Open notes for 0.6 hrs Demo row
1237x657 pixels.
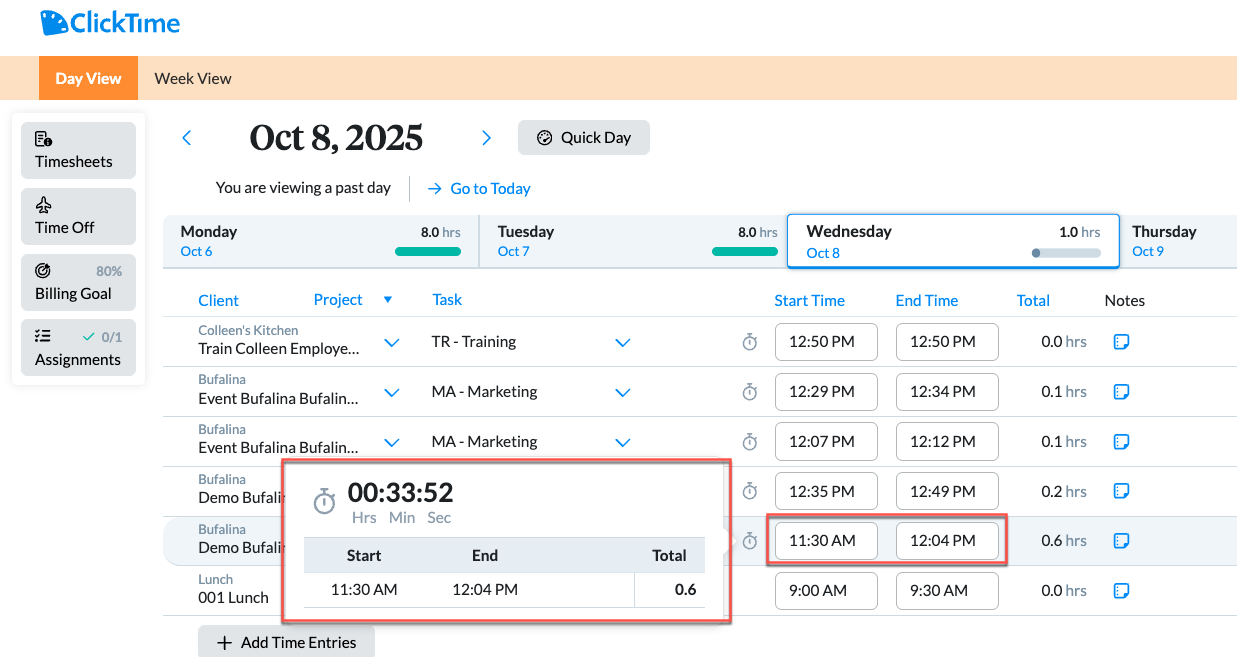[1122, 541]
